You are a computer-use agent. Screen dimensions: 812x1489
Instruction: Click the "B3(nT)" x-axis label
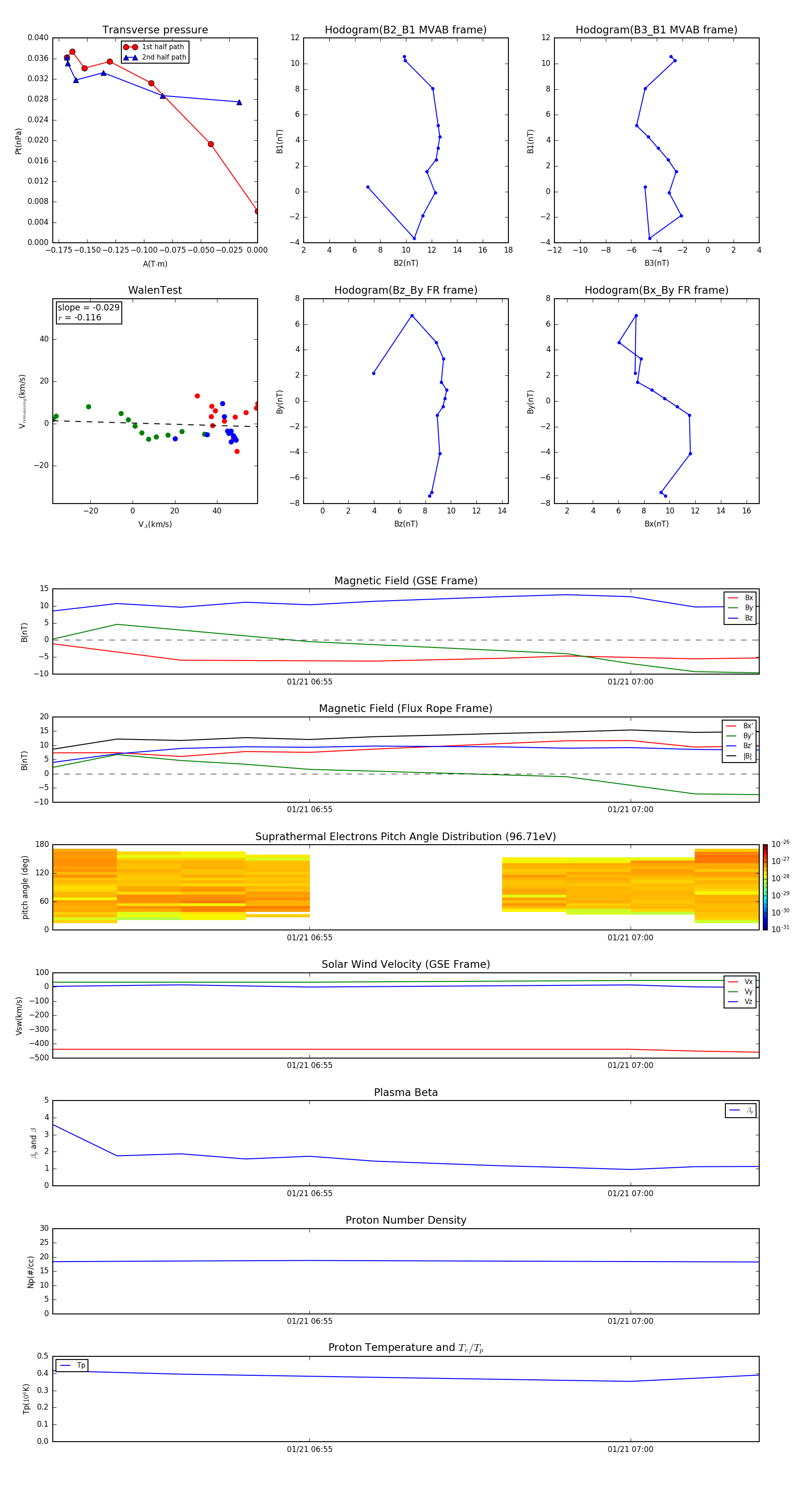click(656, 263)
